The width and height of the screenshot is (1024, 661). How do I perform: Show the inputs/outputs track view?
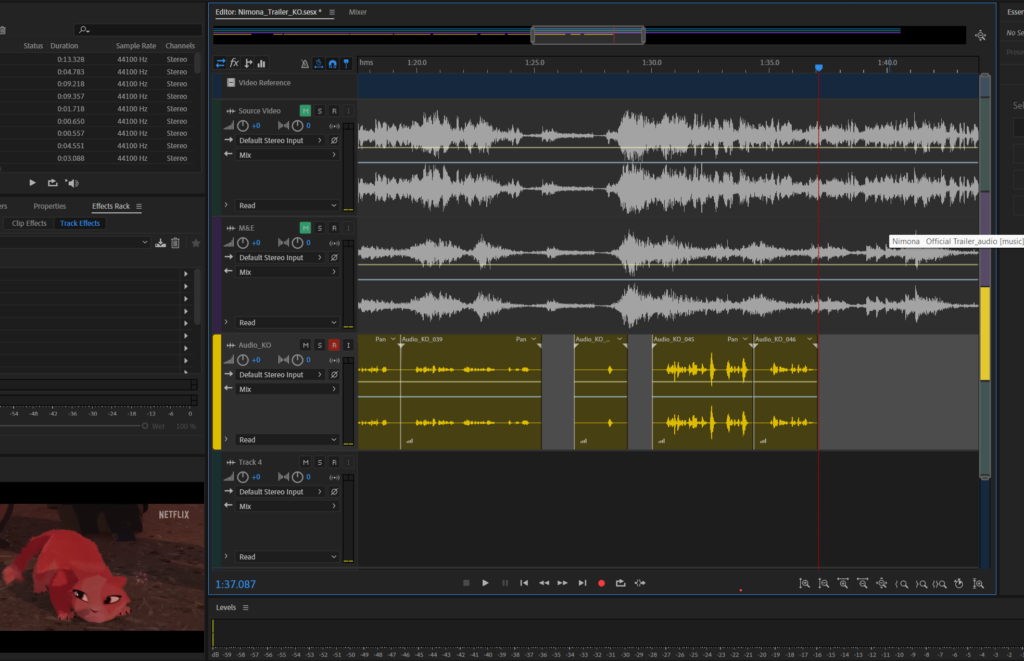[220, 63]
